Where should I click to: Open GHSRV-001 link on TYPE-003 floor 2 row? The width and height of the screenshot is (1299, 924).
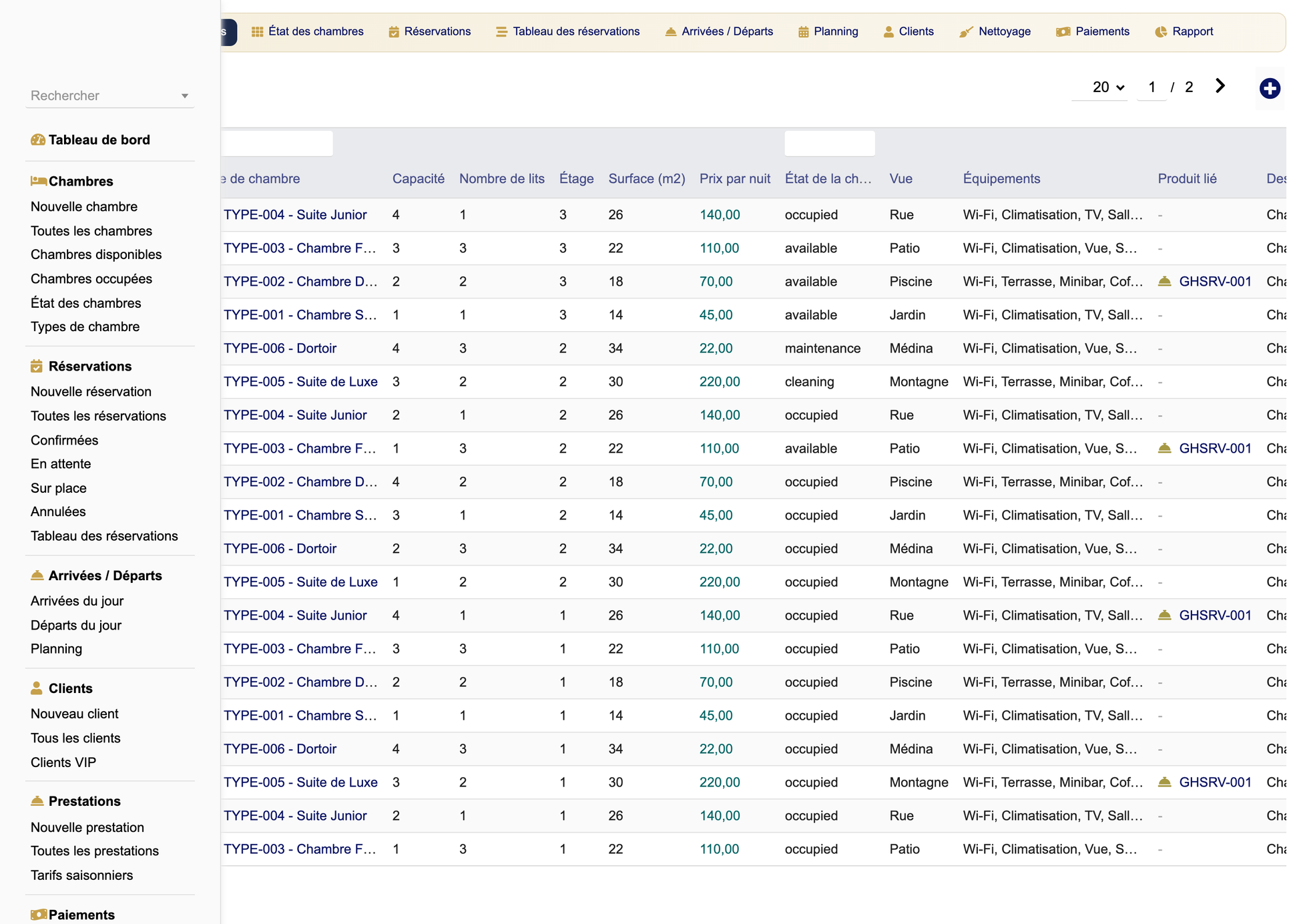(1216, 448)
